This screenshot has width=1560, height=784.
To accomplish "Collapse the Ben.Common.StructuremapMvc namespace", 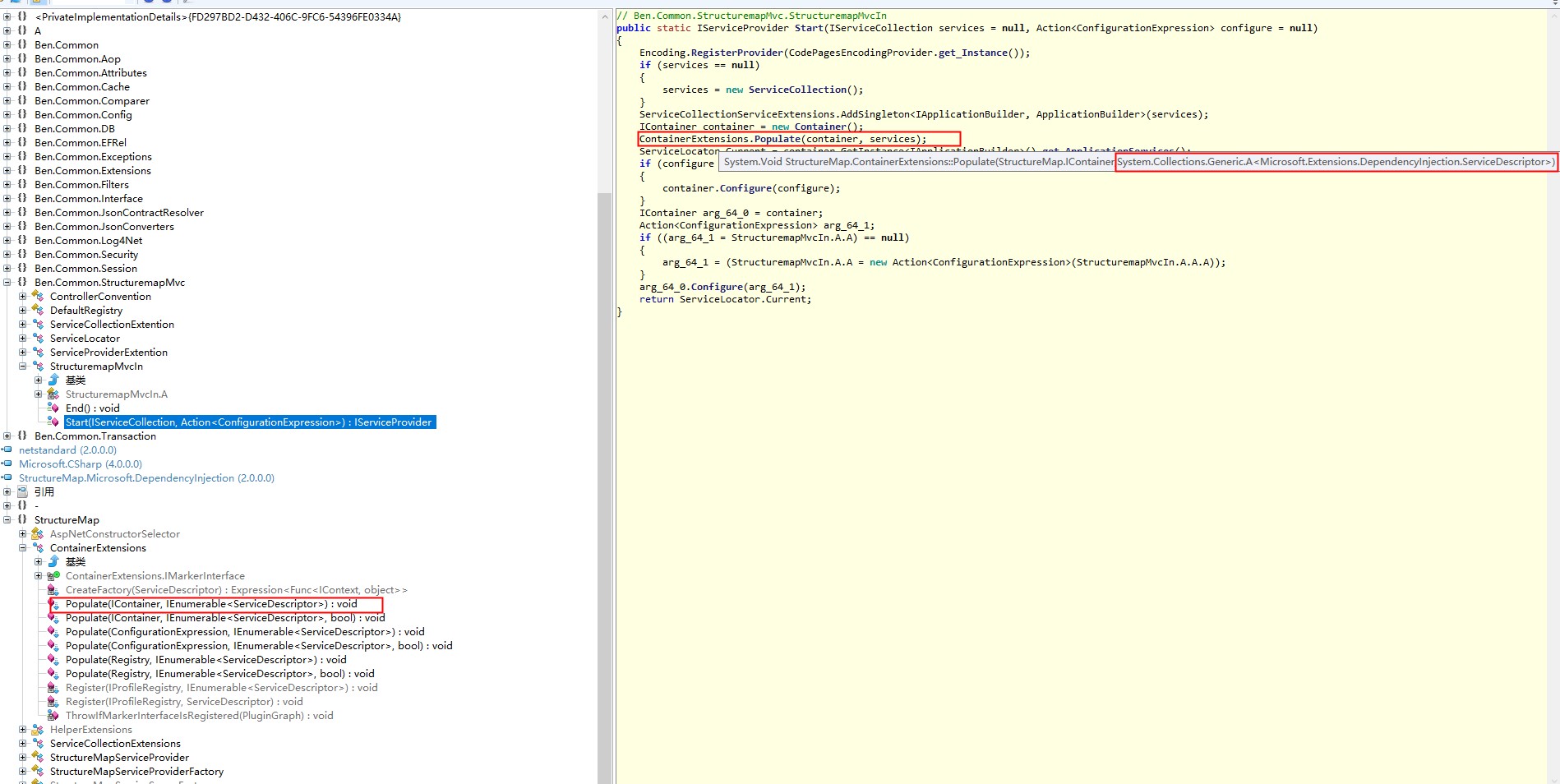I will [x=7, y=282].
